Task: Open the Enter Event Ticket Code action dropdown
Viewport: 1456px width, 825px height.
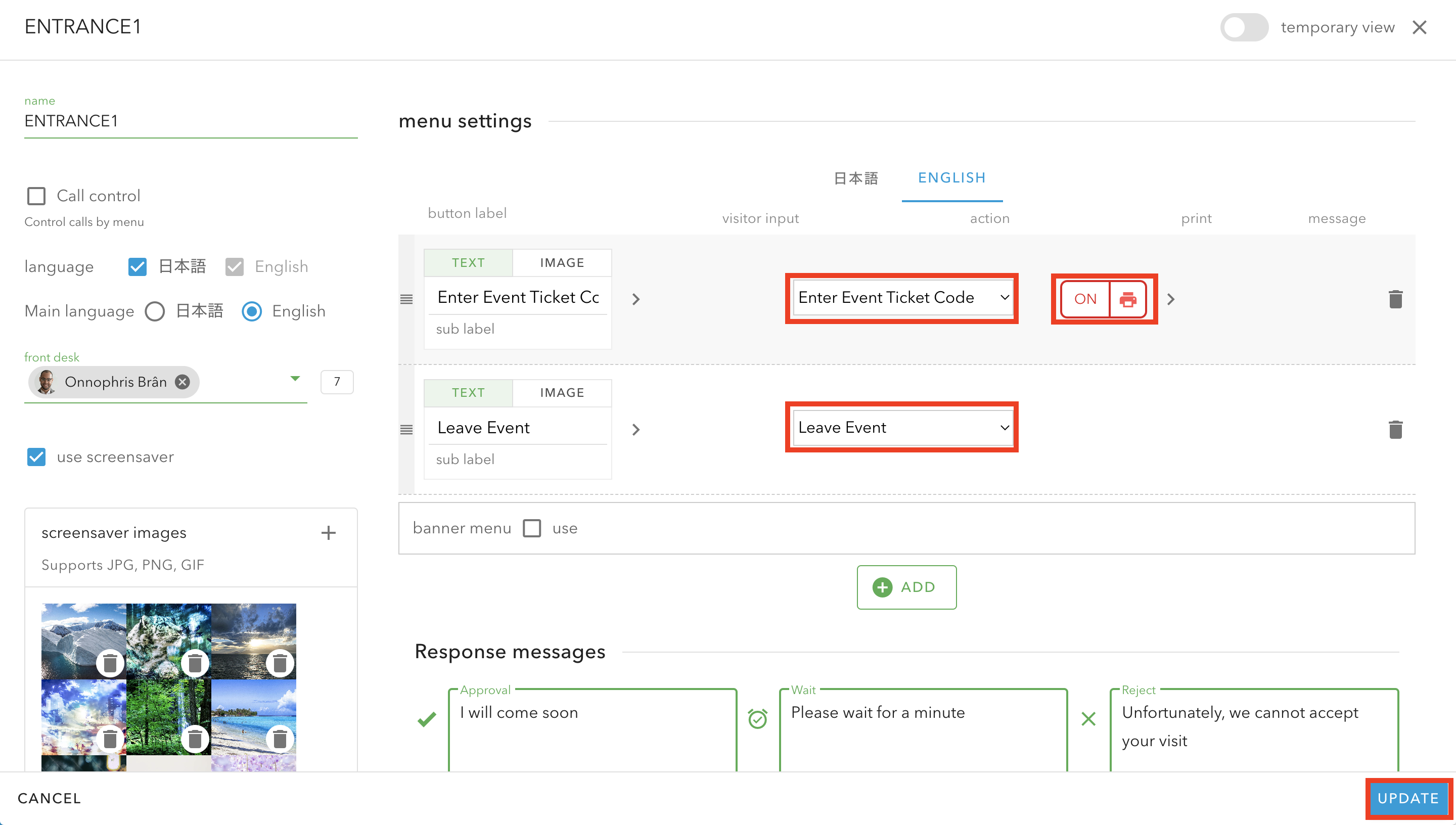Action: (x=902, y=297)
